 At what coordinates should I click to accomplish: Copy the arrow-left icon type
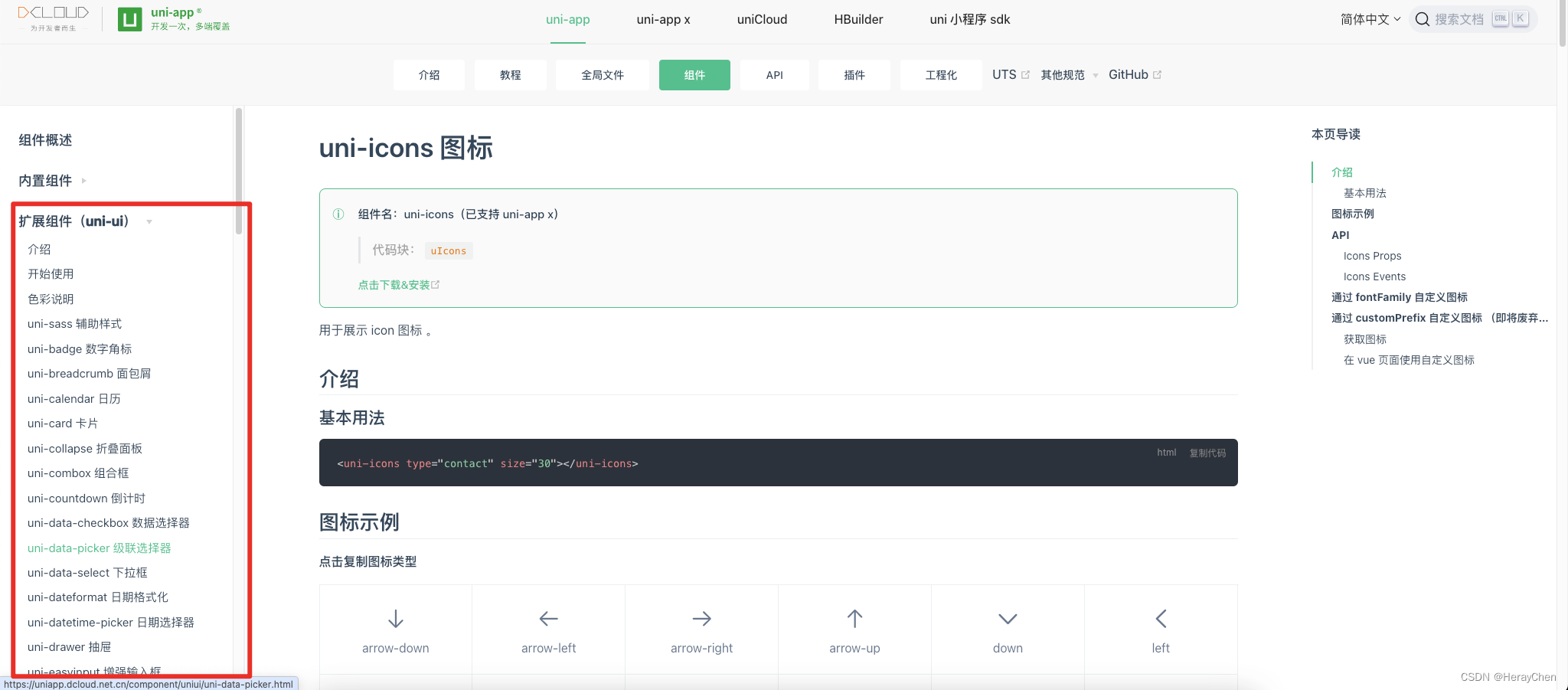tap(548, 630)
